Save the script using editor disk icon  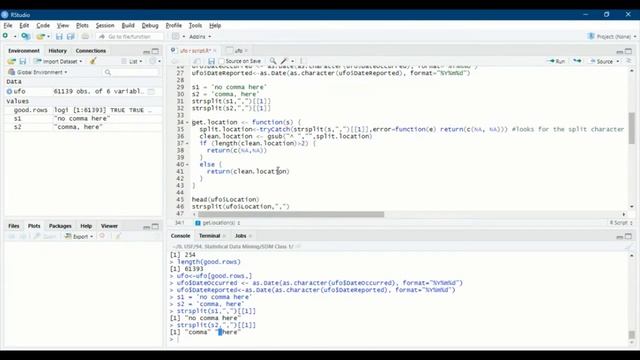(211, 61)
